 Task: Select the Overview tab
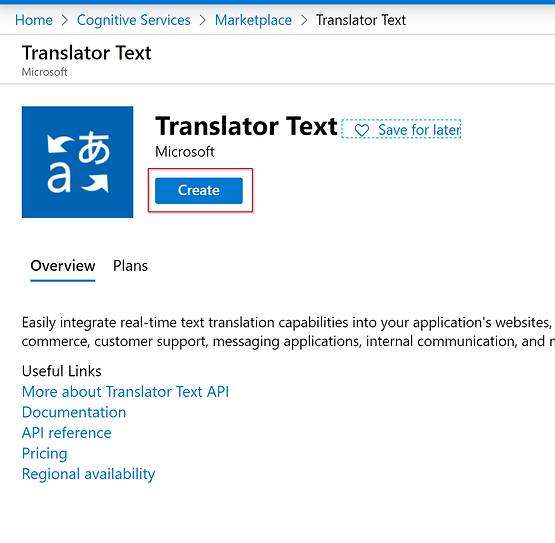click(63, 266)
